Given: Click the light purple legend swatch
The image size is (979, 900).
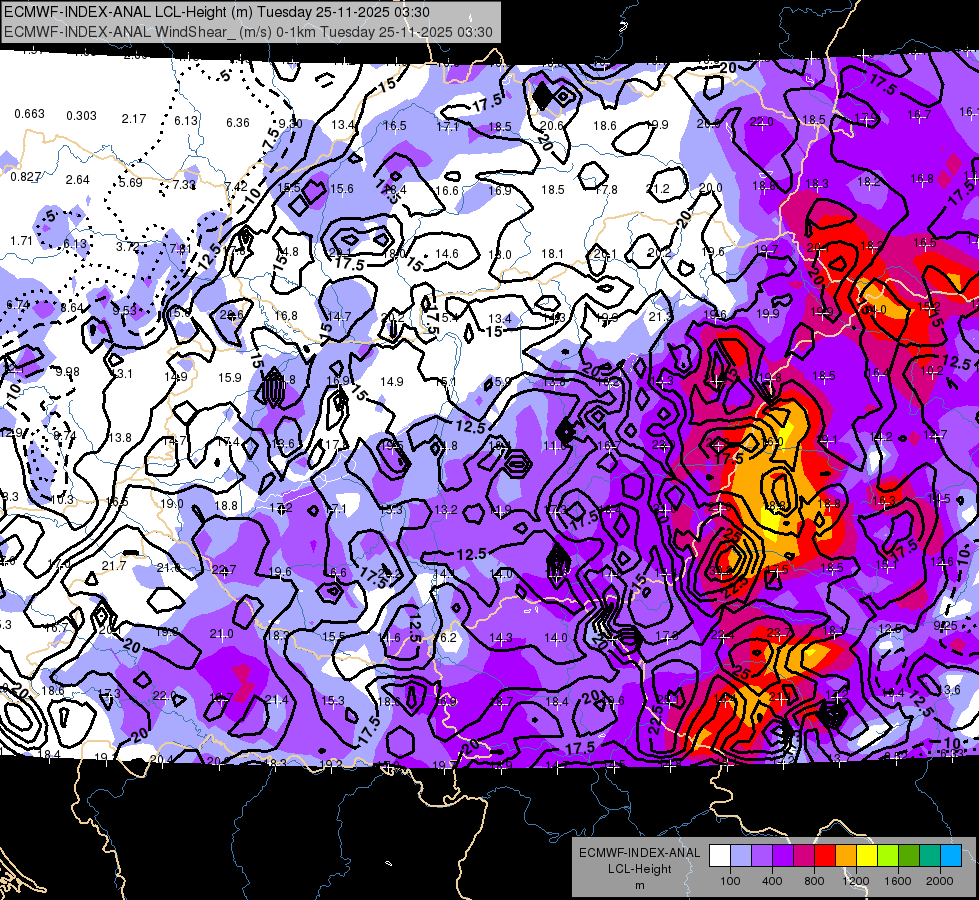Looking at the screenshot, I should [762, 856].
